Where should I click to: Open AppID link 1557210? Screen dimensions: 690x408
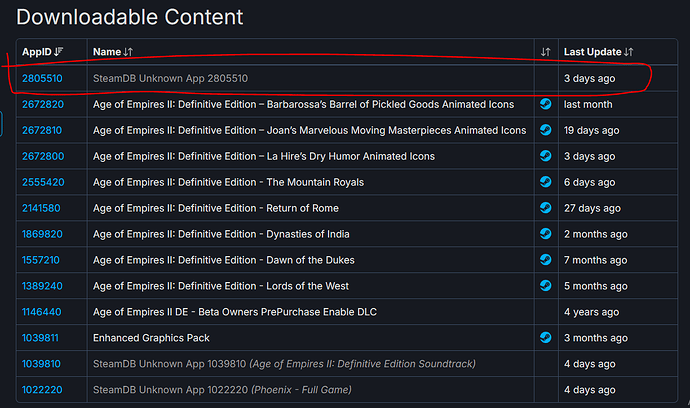(40, 260)
